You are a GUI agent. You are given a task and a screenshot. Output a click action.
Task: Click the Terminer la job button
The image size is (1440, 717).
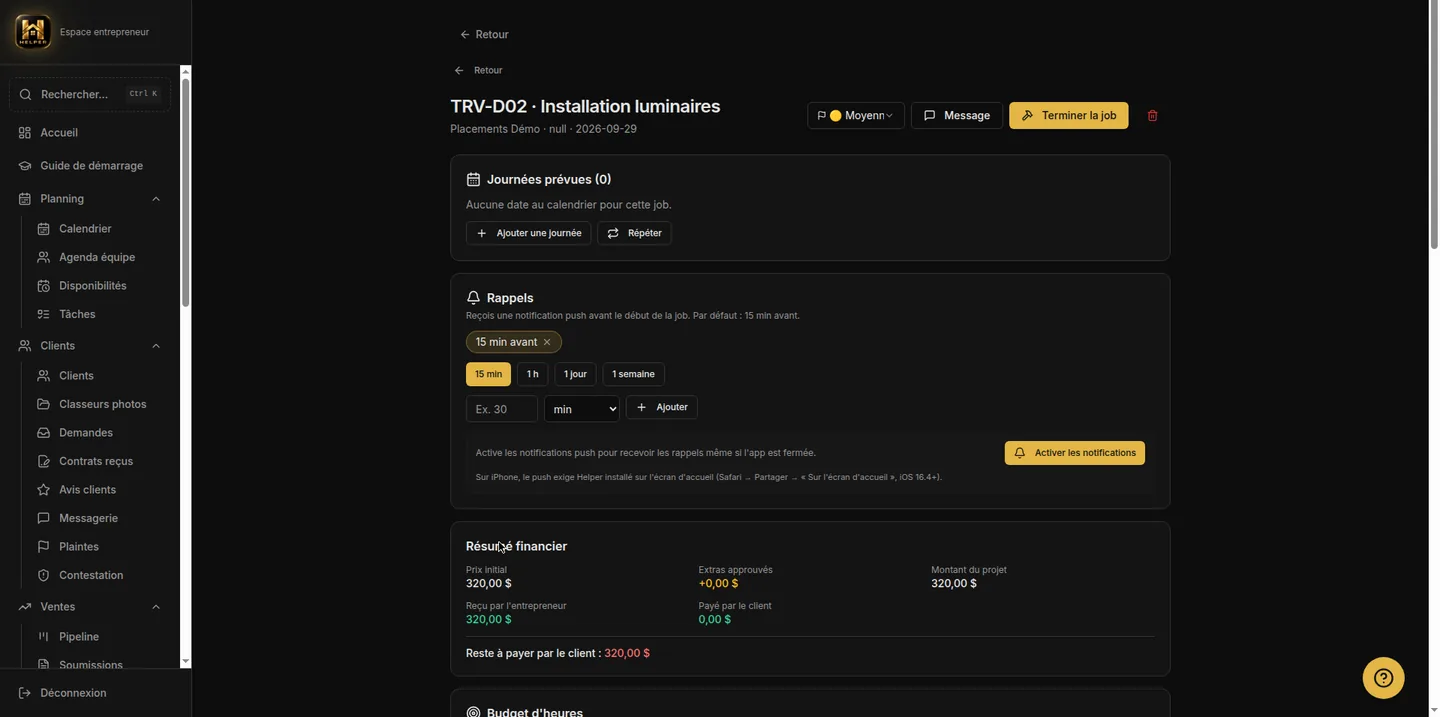1068,116
